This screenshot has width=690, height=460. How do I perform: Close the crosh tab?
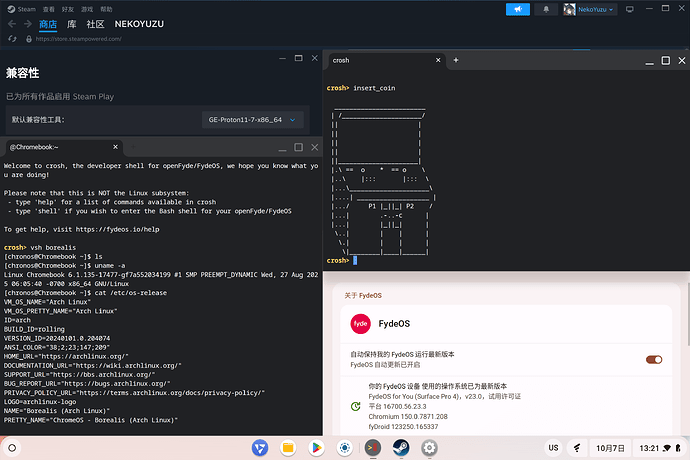point(438,60)
